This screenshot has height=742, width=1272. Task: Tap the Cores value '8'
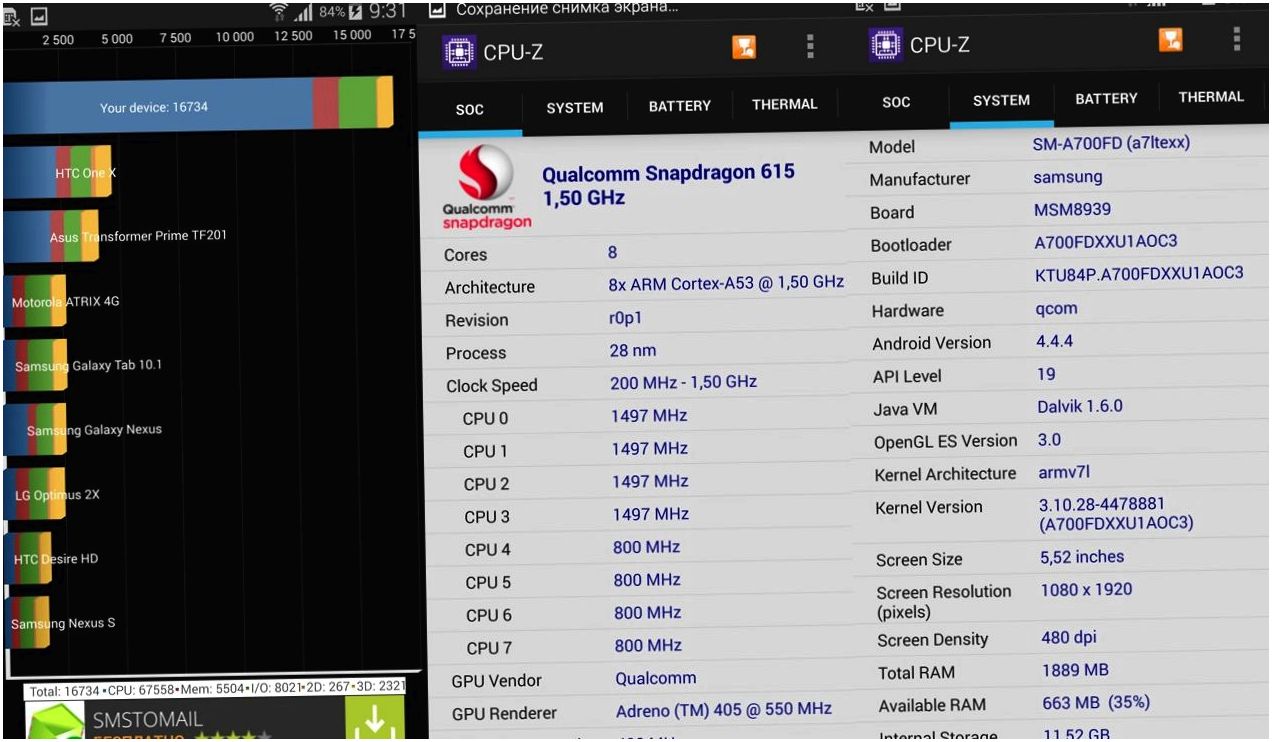613,252
